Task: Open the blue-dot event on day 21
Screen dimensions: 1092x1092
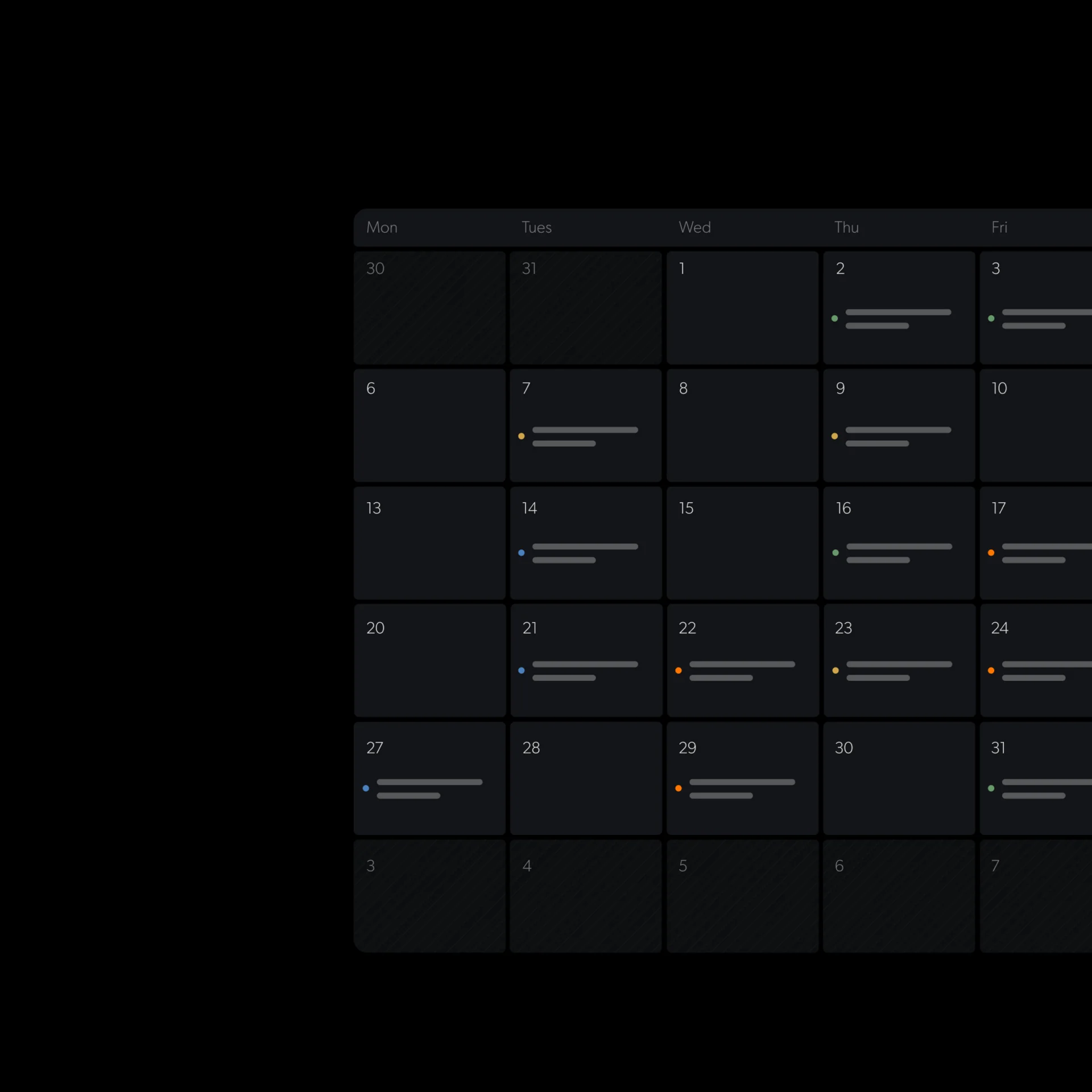Action: tap(578, 671)
